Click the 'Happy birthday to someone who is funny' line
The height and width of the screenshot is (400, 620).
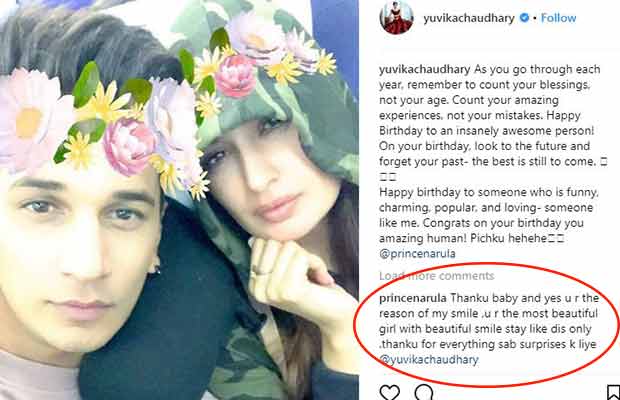click(489, 192)
